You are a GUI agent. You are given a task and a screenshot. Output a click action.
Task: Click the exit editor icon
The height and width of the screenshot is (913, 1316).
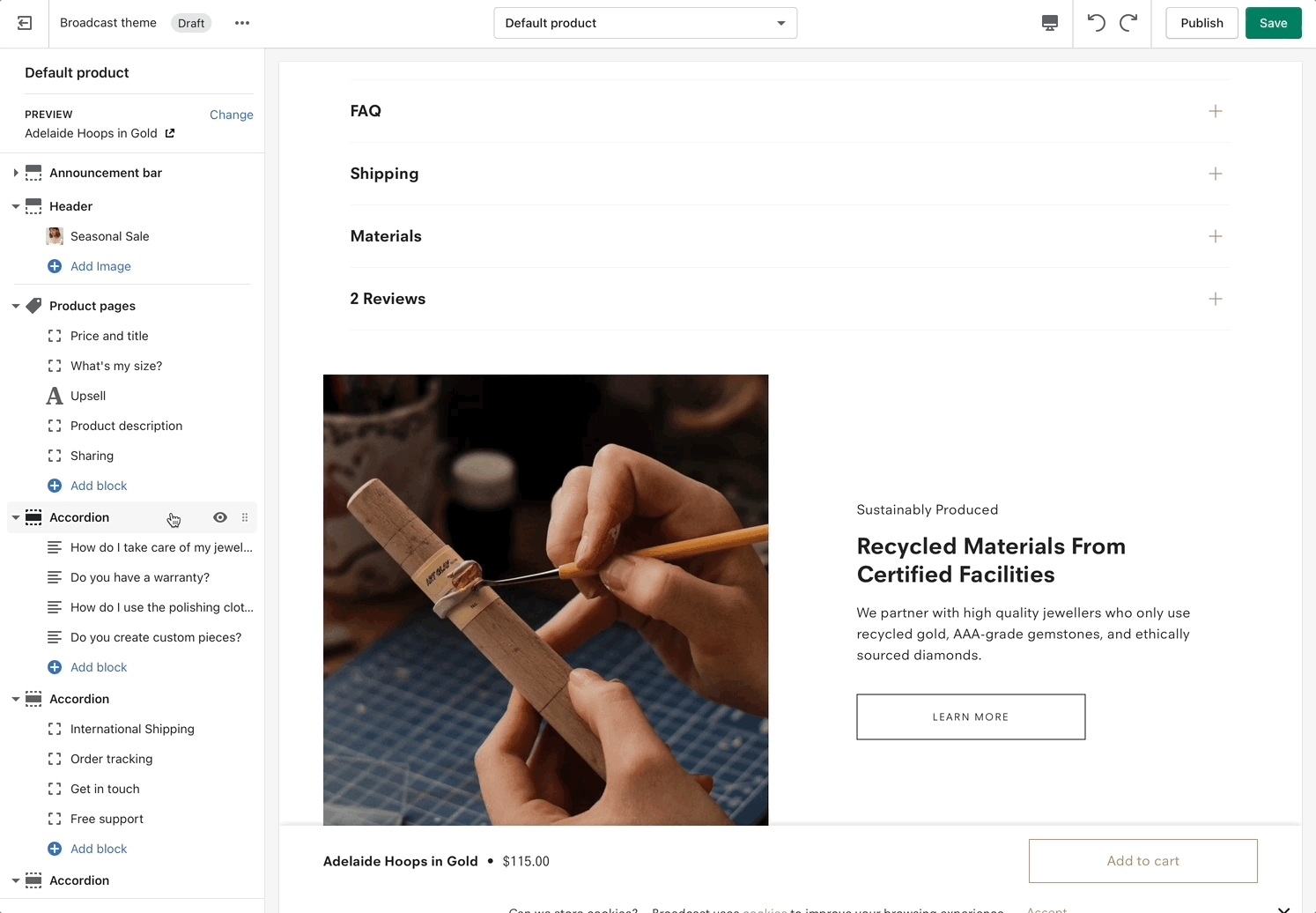click(25, 23)
